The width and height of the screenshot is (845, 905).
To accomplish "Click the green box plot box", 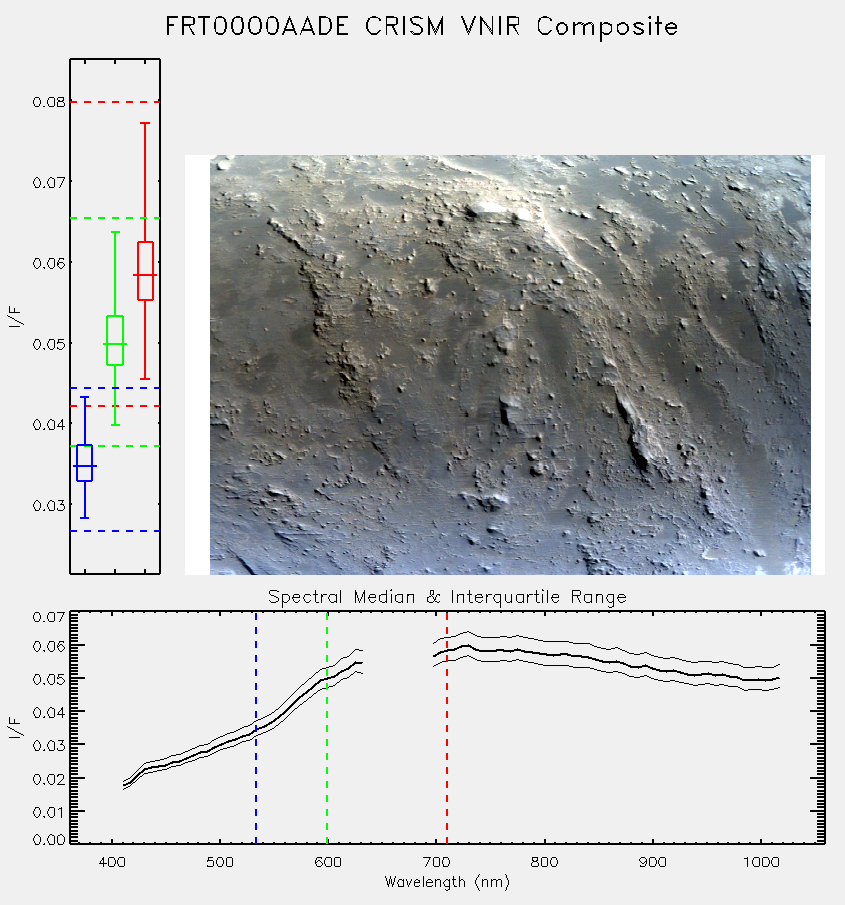I will click(x=115, y=341).
